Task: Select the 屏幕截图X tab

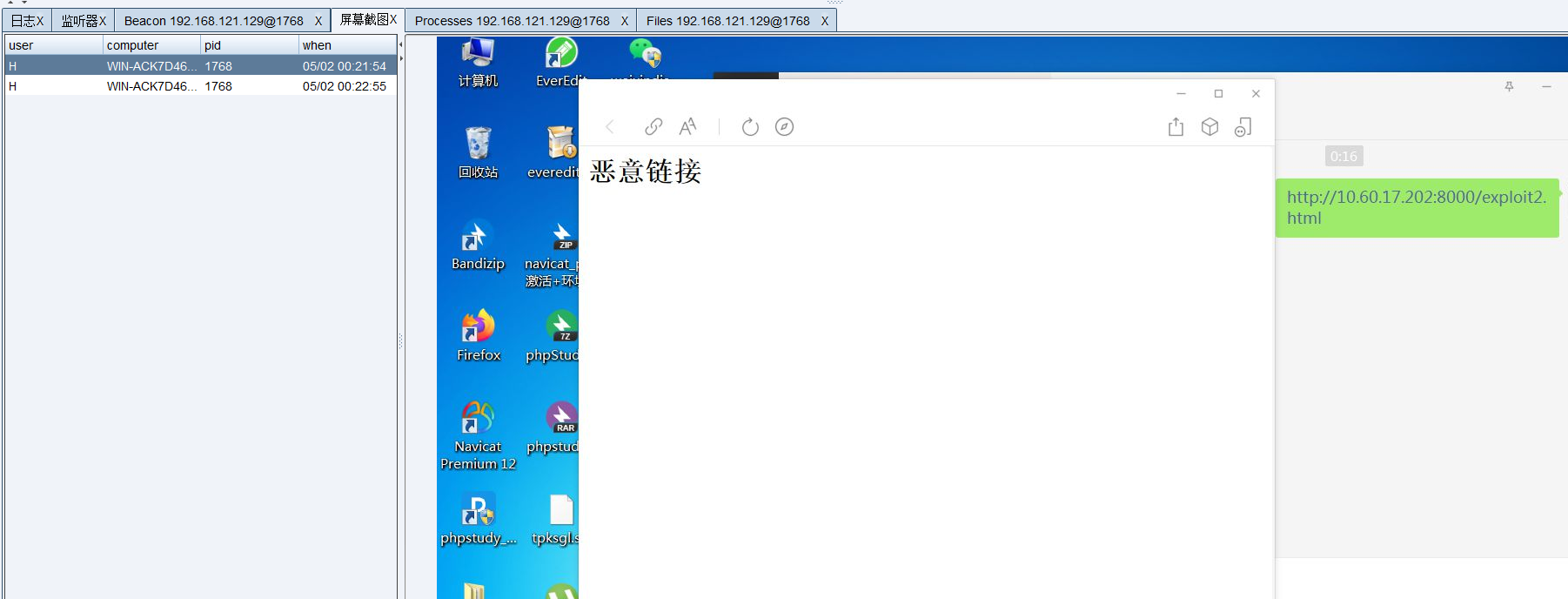Action: [368, 19]
